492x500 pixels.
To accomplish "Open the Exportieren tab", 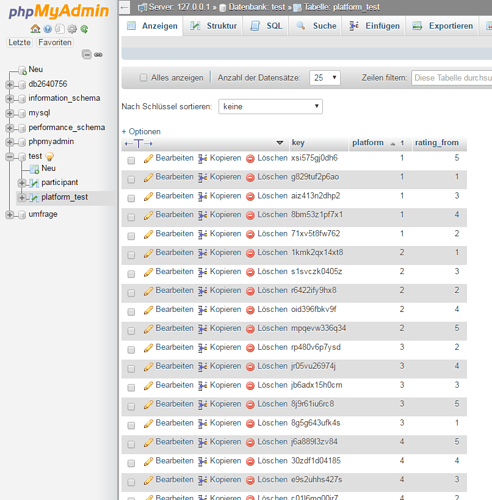I will pos(442,26).
